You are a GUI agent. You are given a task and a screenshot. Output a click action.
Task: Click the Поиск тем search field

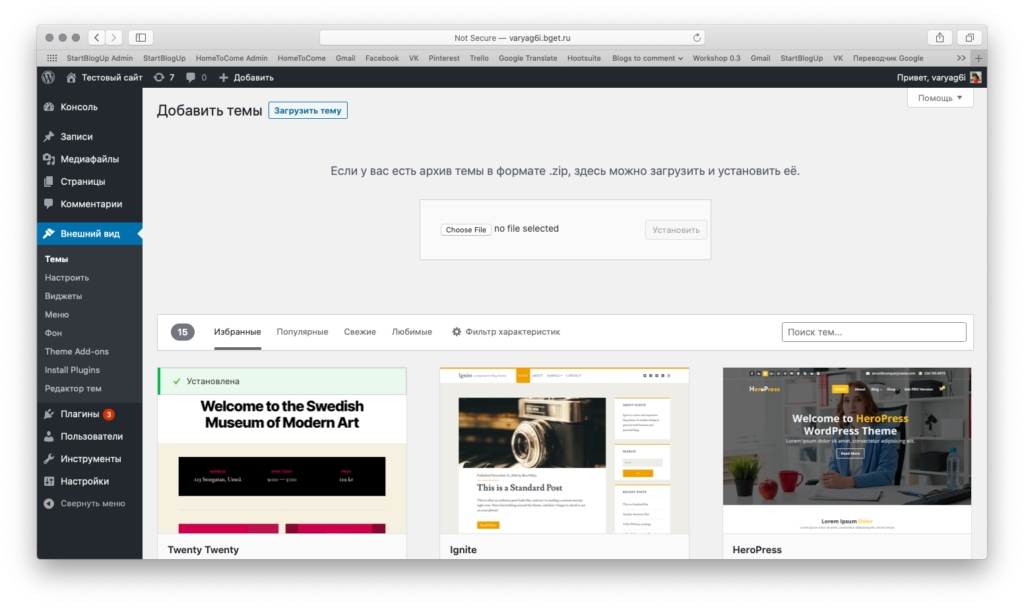tap(873, 332)
